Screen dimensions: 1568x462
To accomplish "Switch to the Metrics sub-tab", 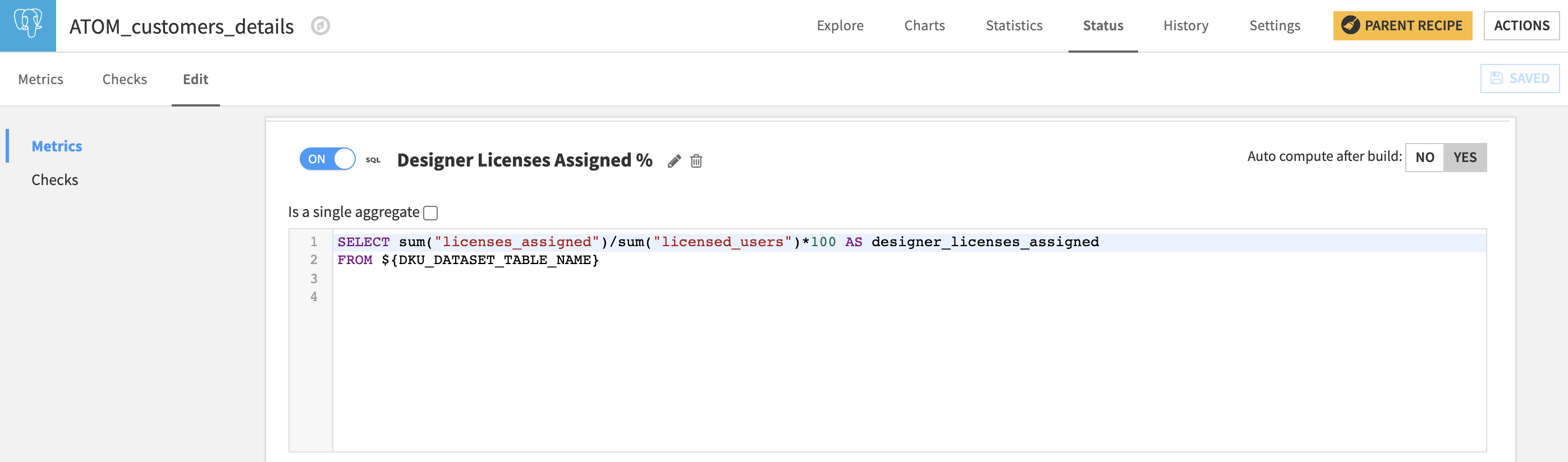I will 41,79.
